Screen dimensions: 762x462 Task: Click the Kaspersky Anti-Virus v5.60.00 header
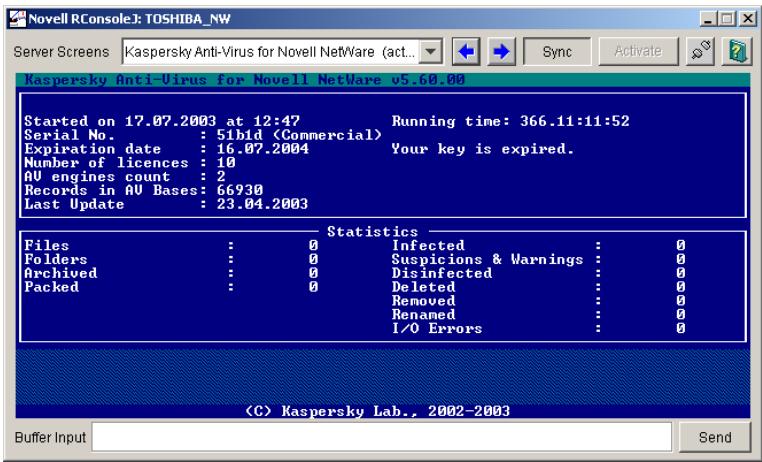244,80
